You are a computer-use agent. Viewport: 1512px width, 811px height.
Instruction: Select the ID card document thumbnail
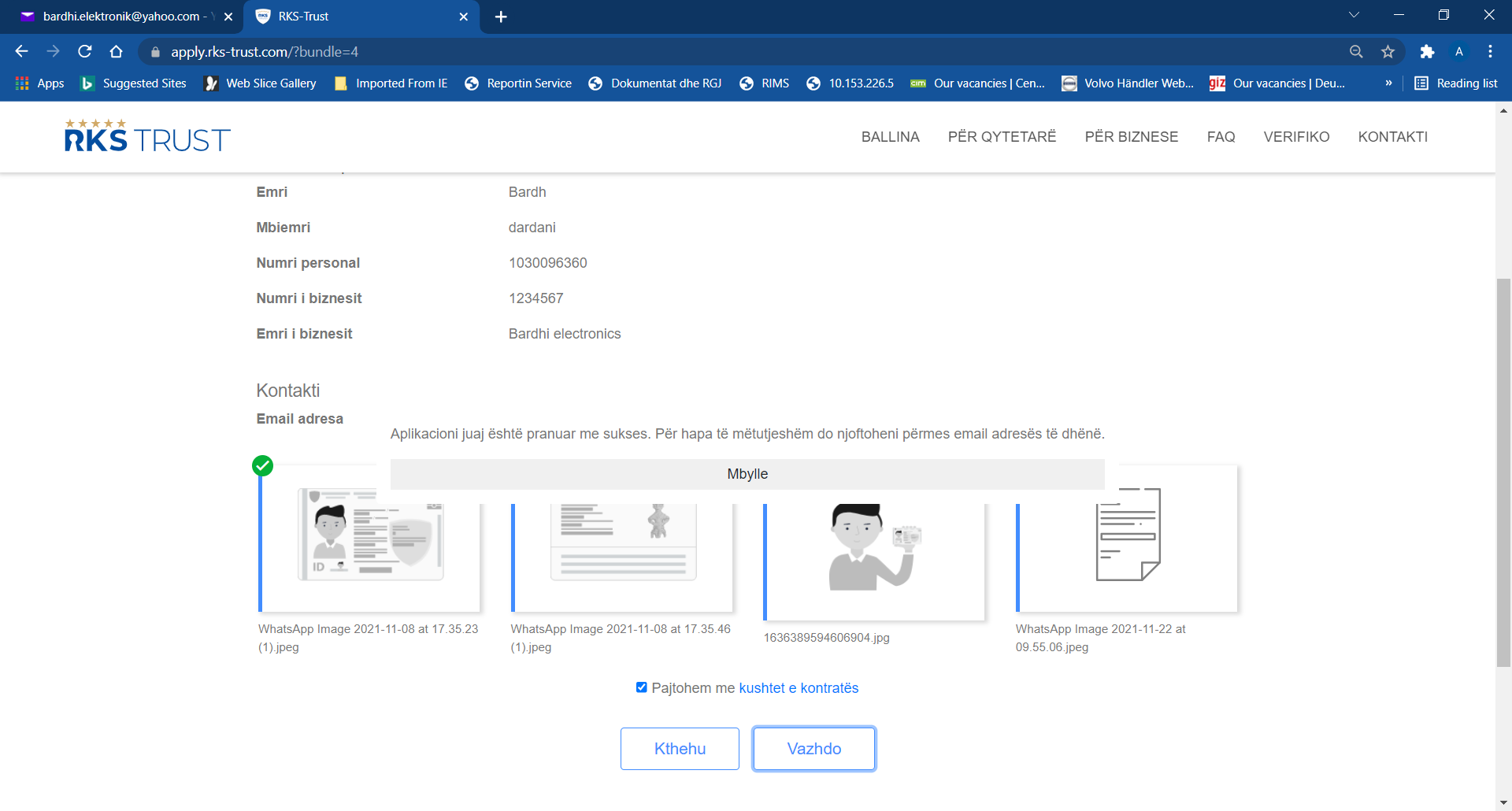369,539
